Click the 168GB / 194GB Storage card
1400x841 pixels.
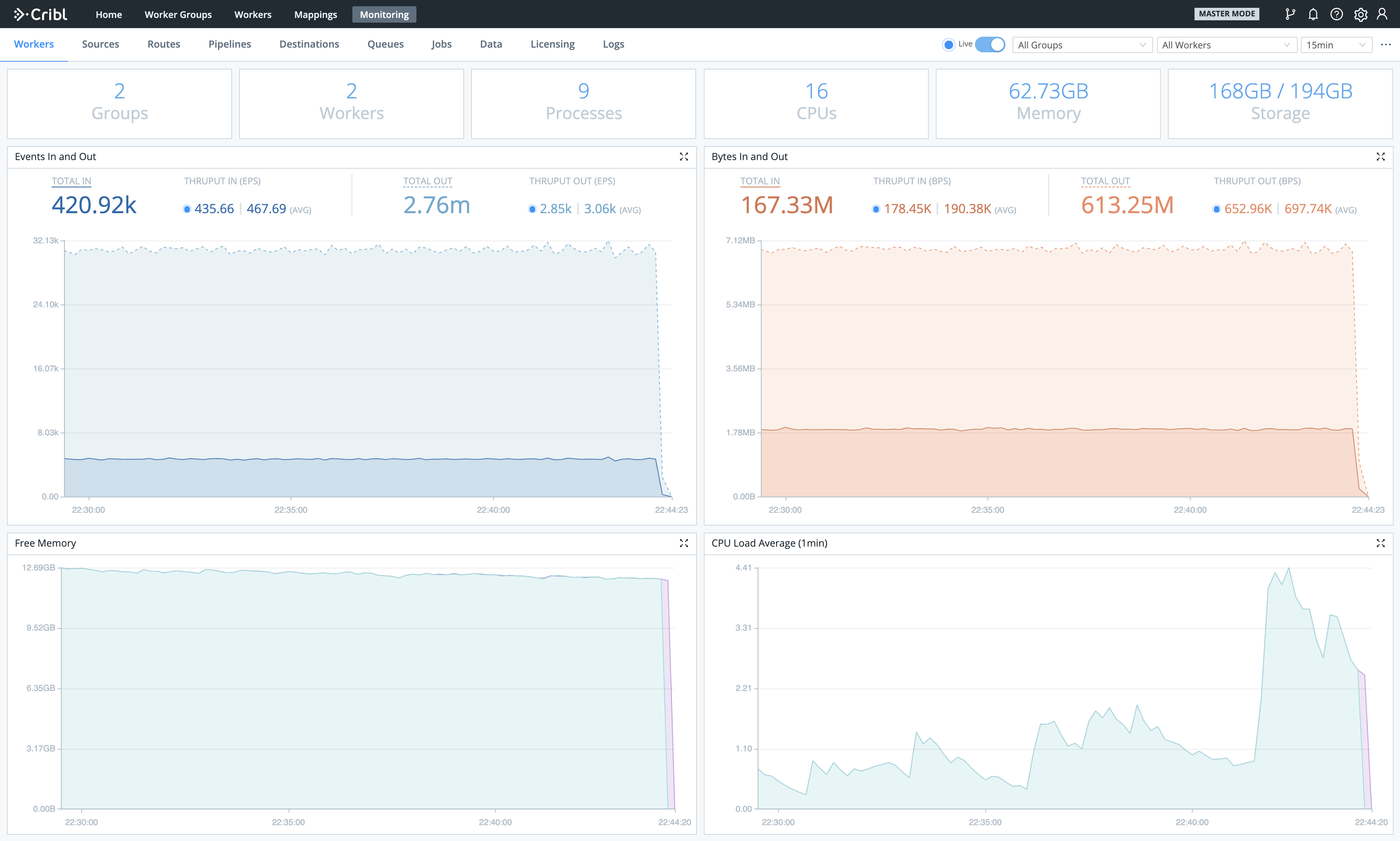1280,104
